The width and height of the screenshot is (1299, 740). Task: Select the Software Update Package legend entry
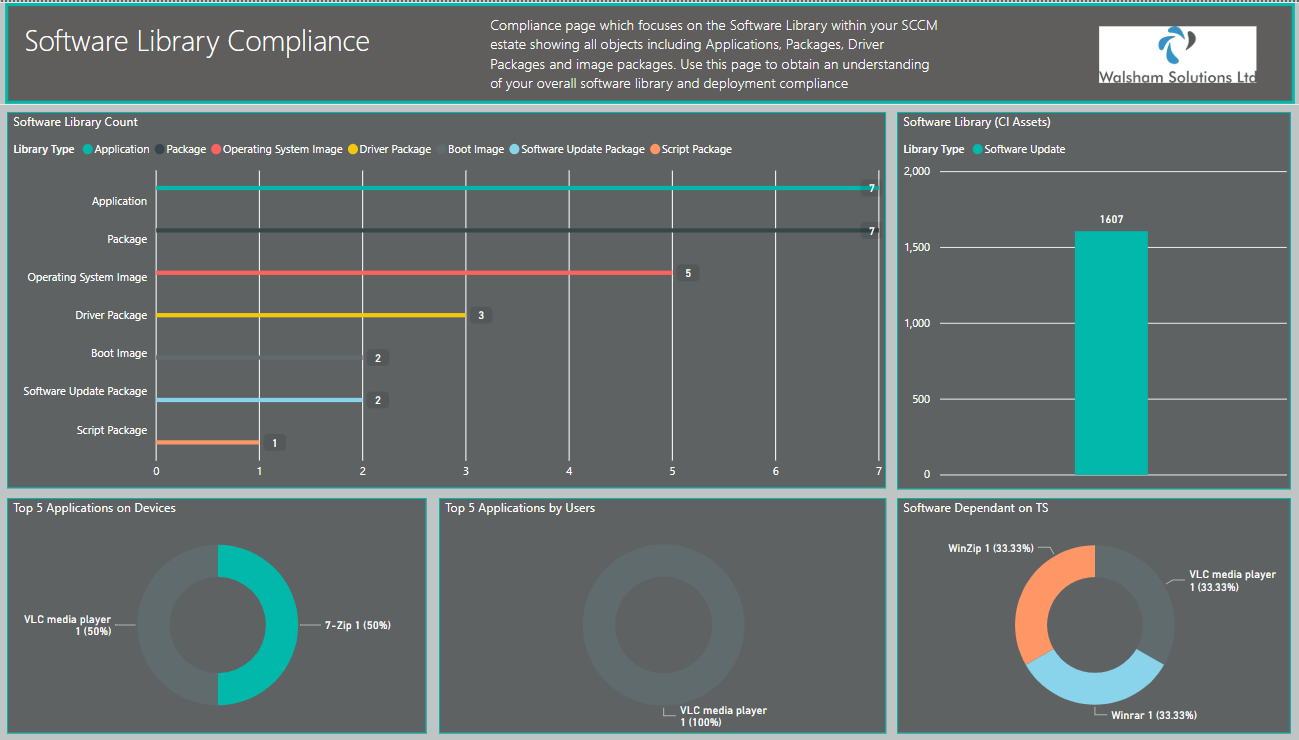click(577, 149)
